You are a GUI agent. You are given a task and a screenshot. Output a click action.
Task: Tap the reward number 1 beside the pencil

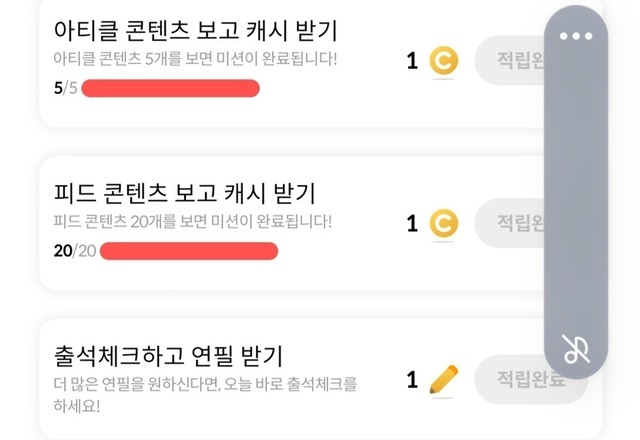point(412,380)
